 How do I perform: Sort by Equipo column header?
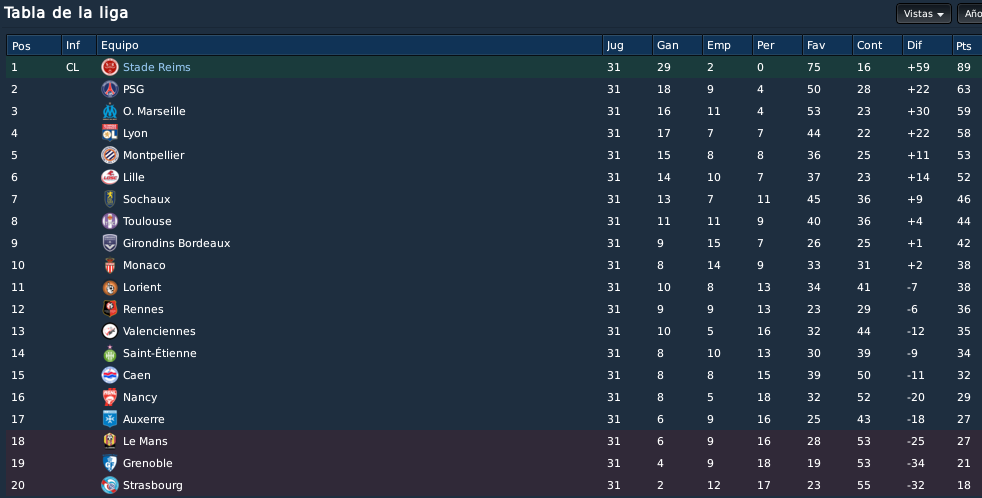point(349,45)
